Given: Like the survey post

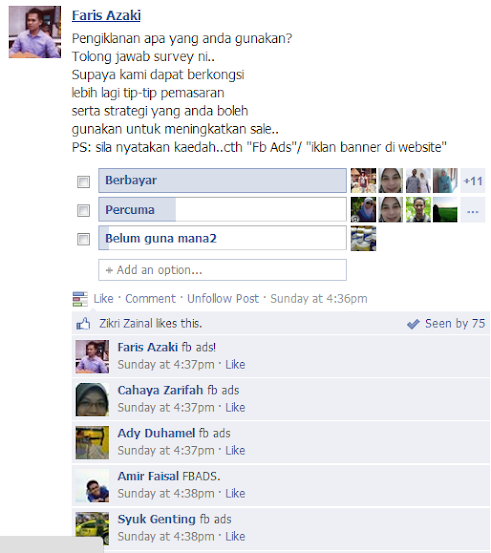Looking at the screenshot, I should click(x=103, y=299).
